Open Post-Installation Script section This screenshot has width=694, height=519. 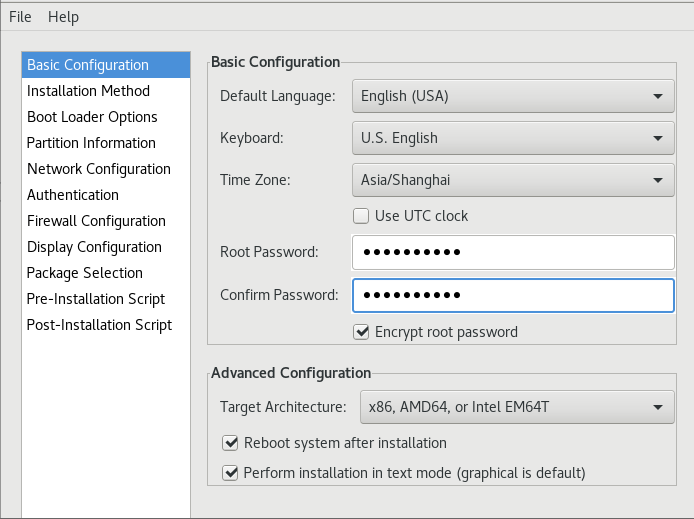(x=99, y=325)
